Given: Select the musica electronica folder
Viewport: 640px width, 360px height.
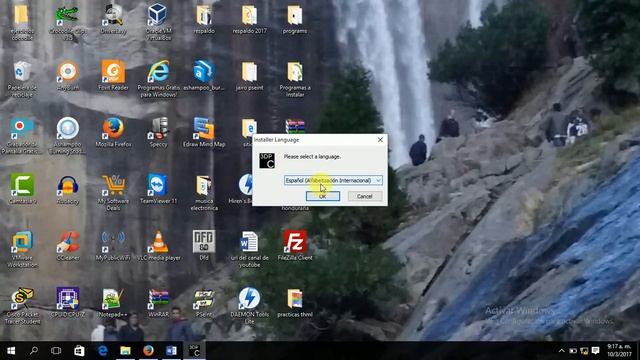Looking at the screenshot, I should [x=204, y=193].
